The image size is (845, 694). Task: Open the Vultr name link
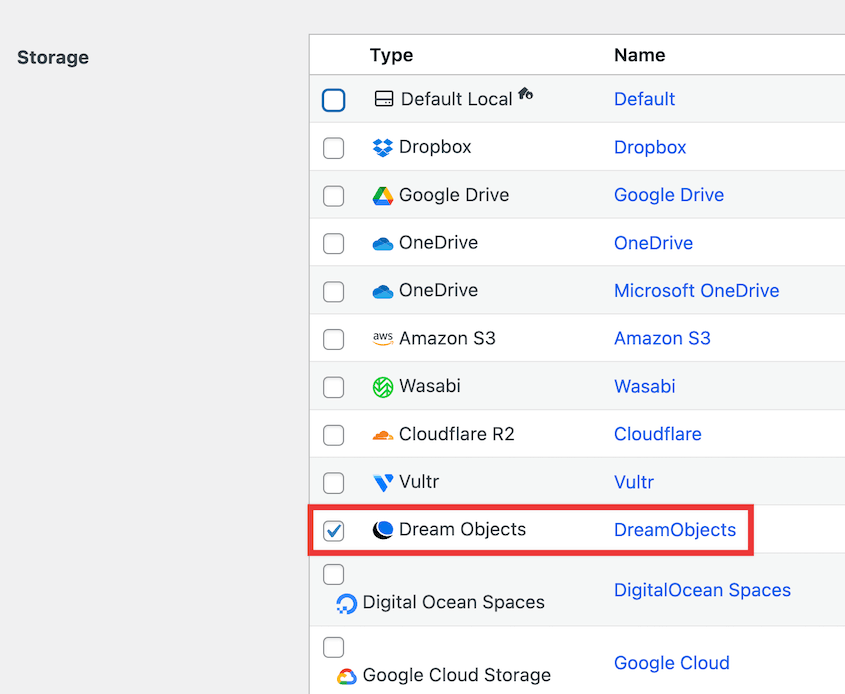pos(634,482)
